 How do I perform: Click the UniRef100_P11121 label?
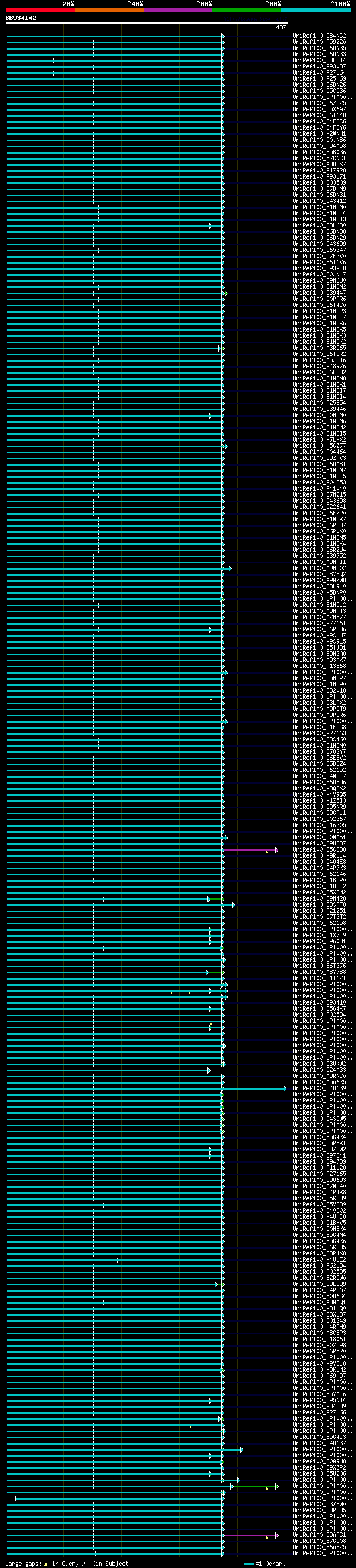[x=319, y=978]
